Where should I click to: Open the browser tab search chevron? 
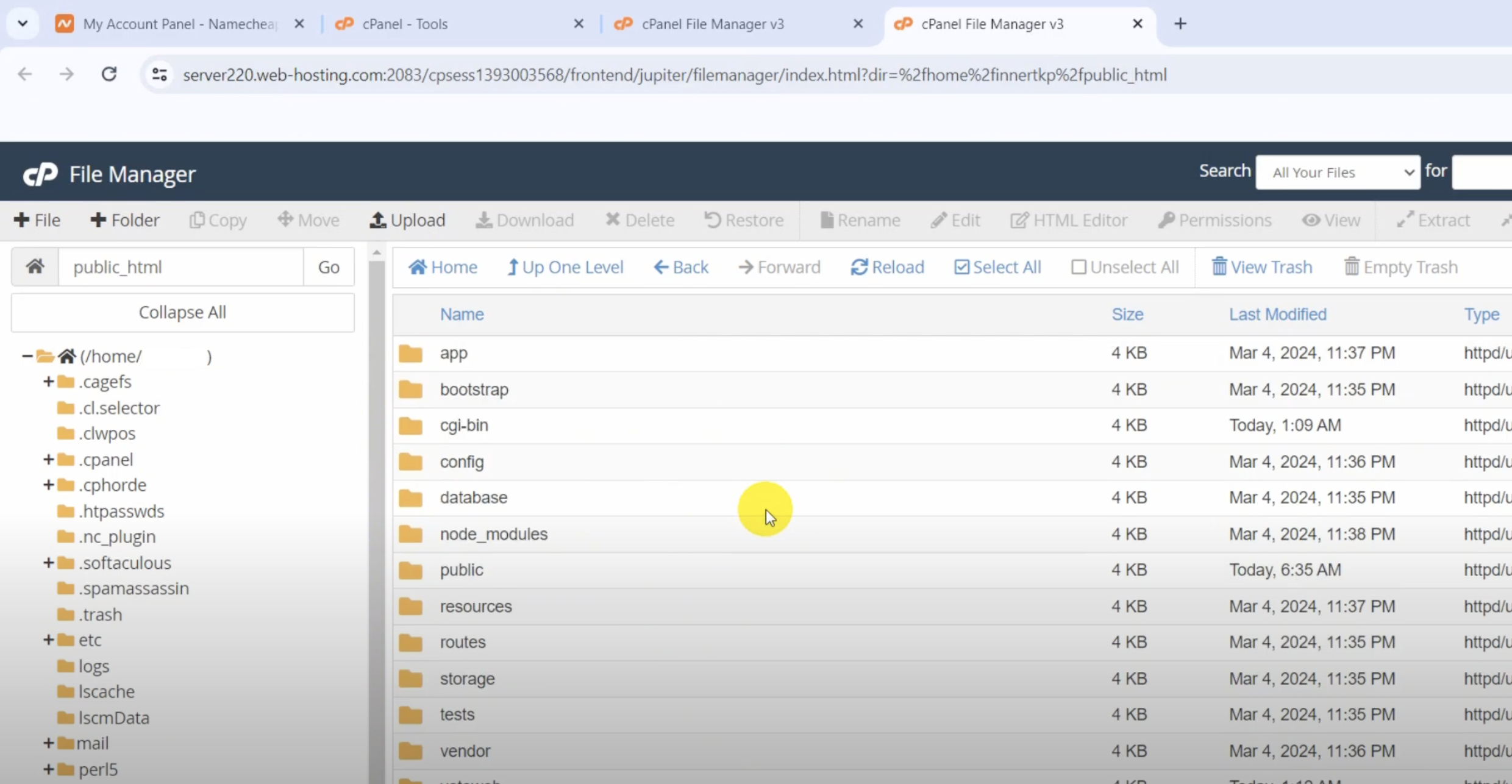click(x=23, y=24)
